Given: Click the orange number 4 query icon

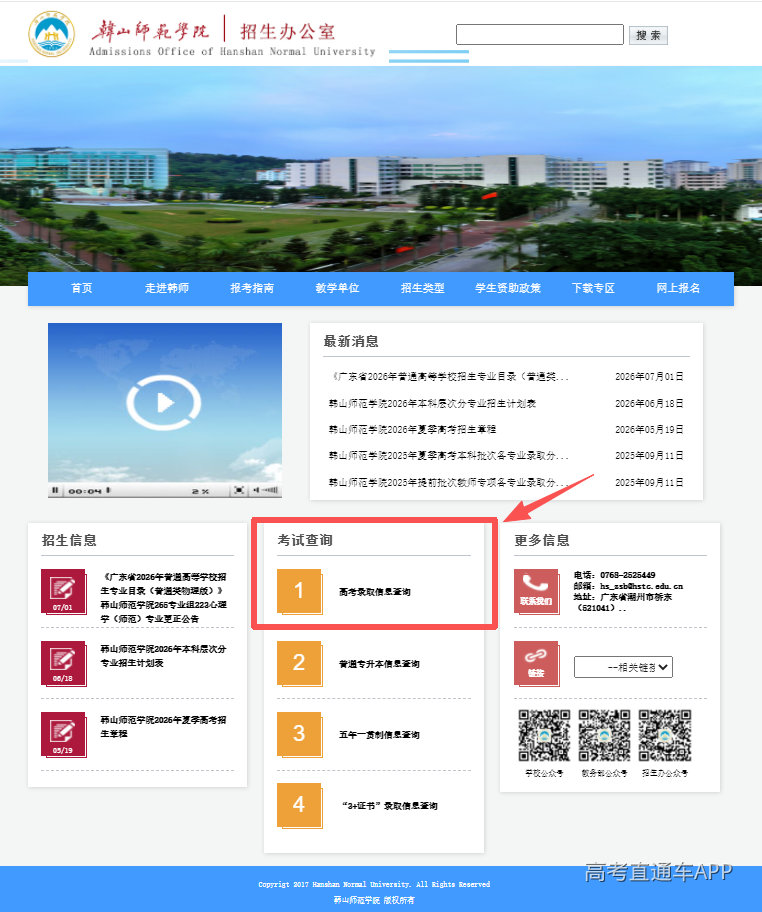Looking at the screenshot, I should [x=299, y=806].
